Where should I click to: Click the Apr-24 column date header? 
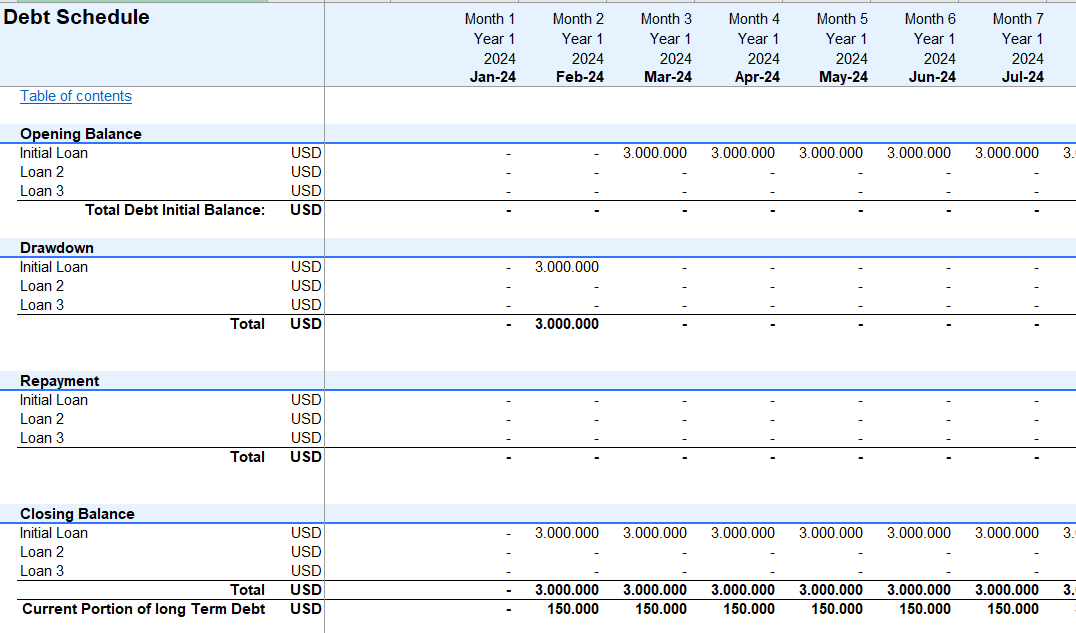click(757, 77)
